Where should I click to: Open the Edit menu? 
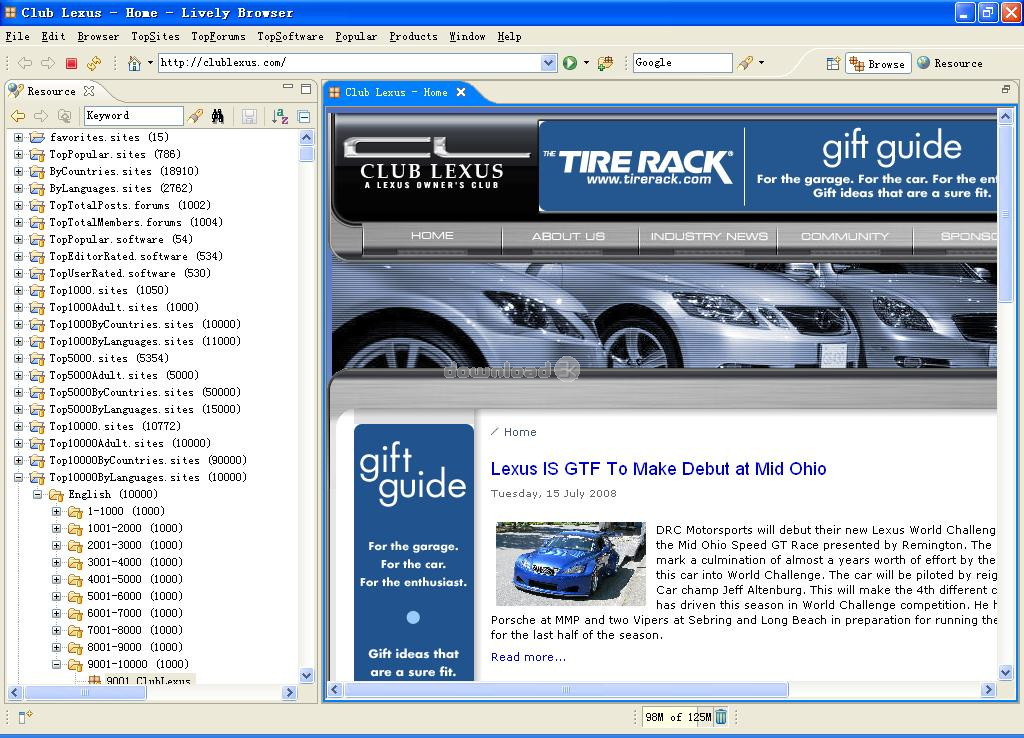pos(53,37)
